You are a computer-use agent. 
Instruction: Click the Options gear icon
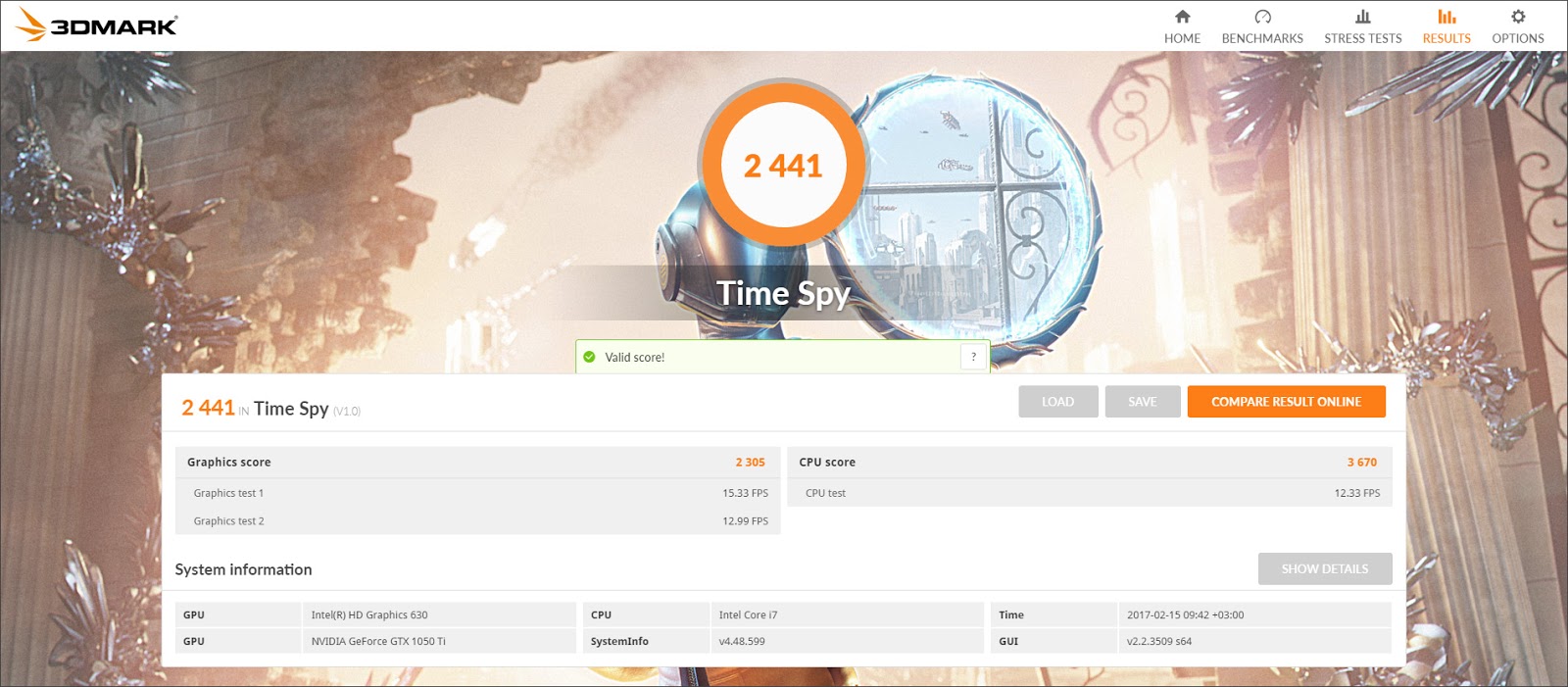coord(1518,17)
